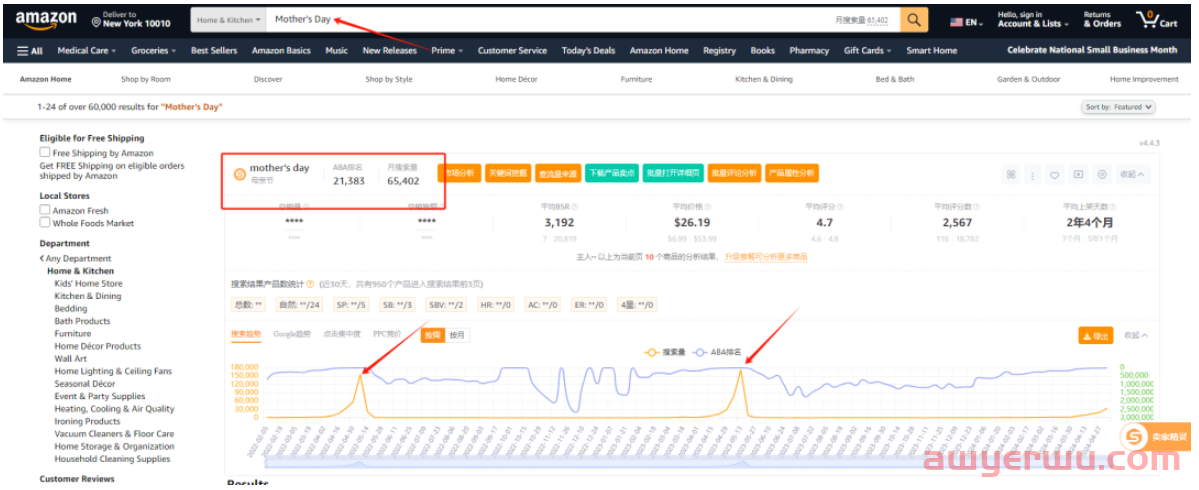The height and width of the screenshot is (490, 1199).
Task: Select 'Home Décor Products' department
Action: 98,346
